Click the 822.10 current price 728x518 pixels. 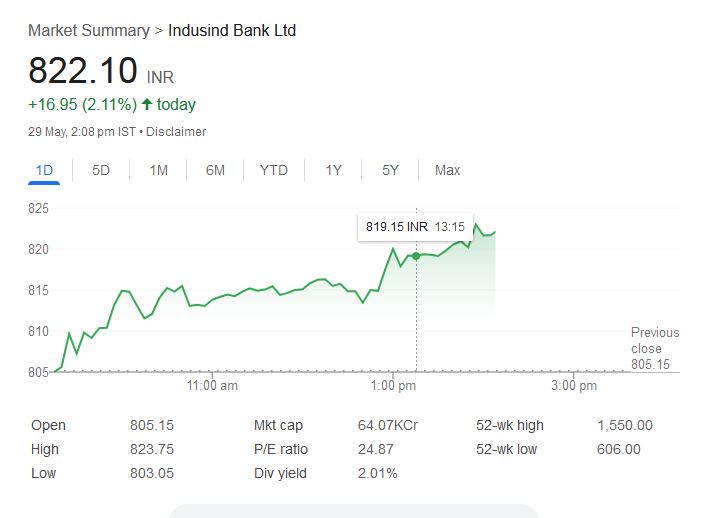pyautogui.click(x=83, y=71)
